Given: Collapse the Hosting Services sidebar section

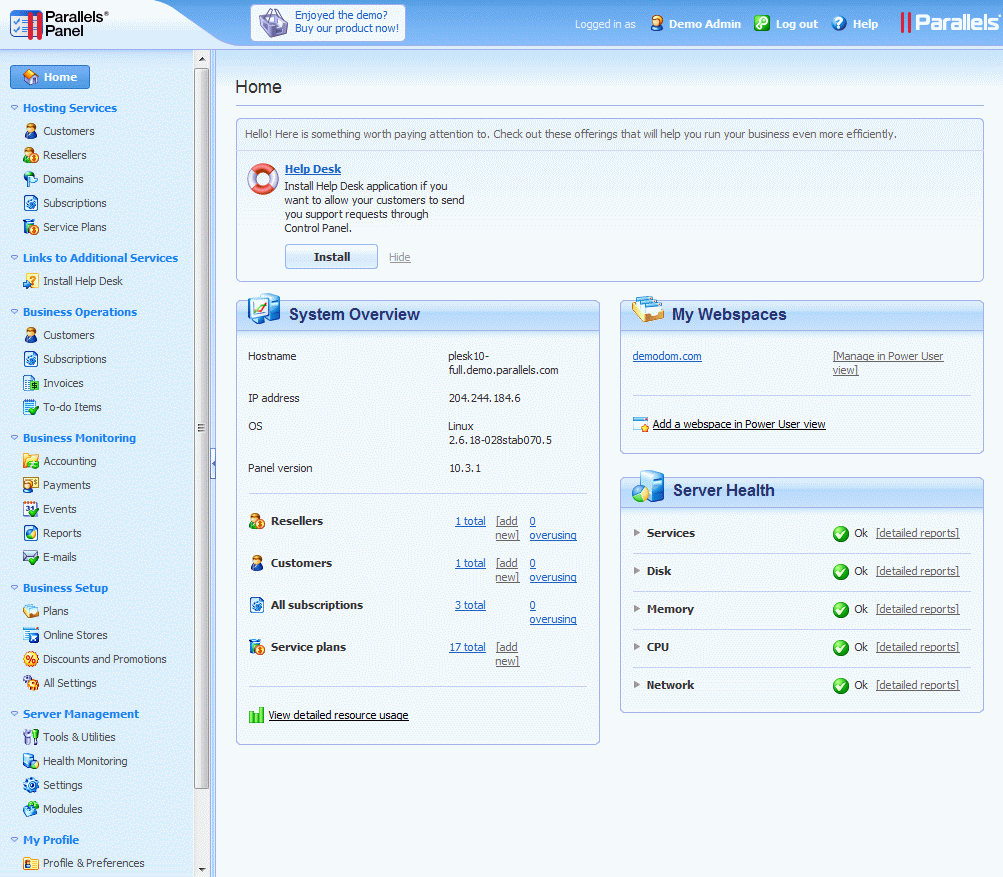Looking at the screenshot, I should pyautogui.click(x=15, y=108).
